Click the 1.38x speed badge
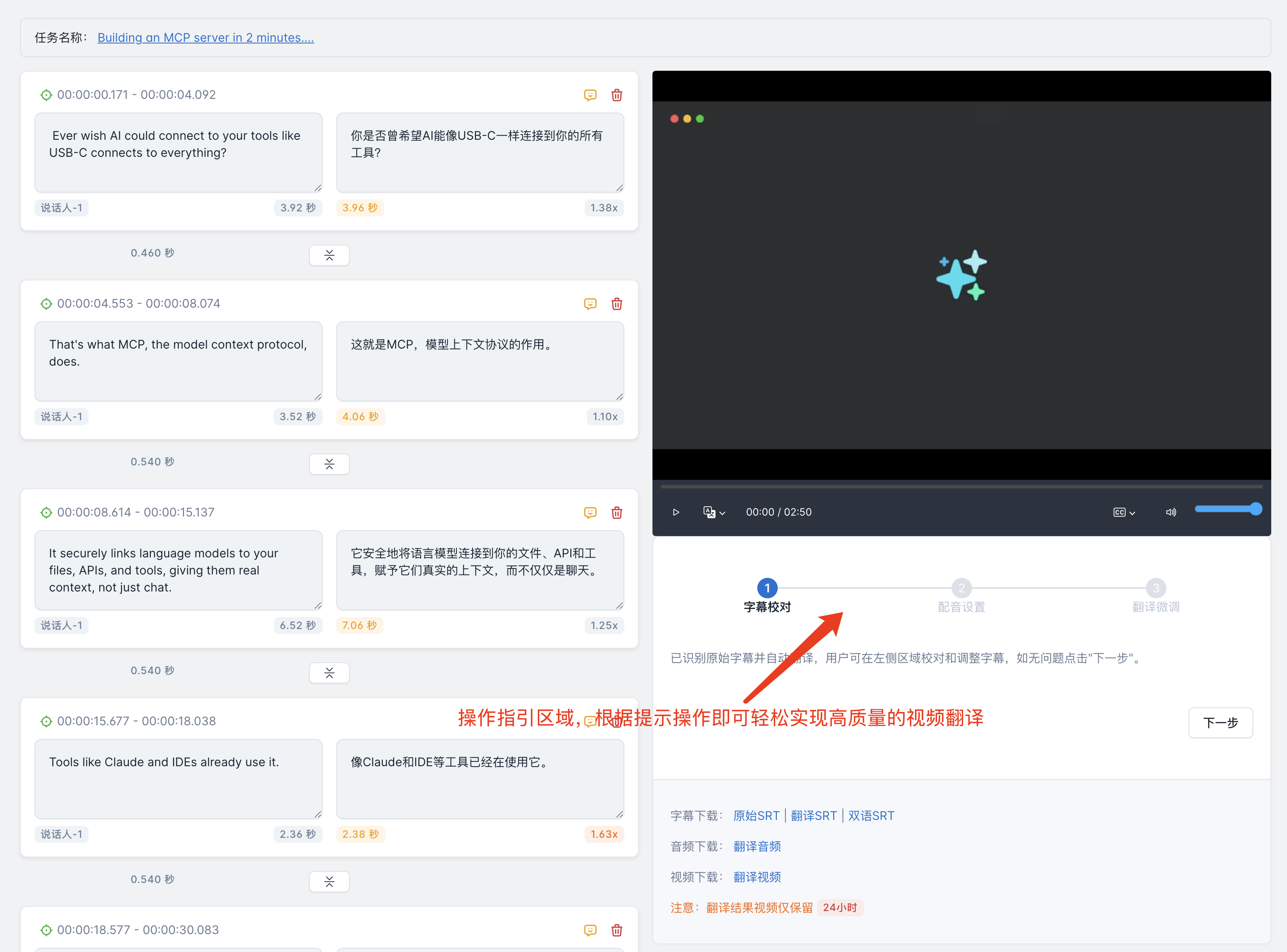Screen dimensions: 1287x952 603,208
